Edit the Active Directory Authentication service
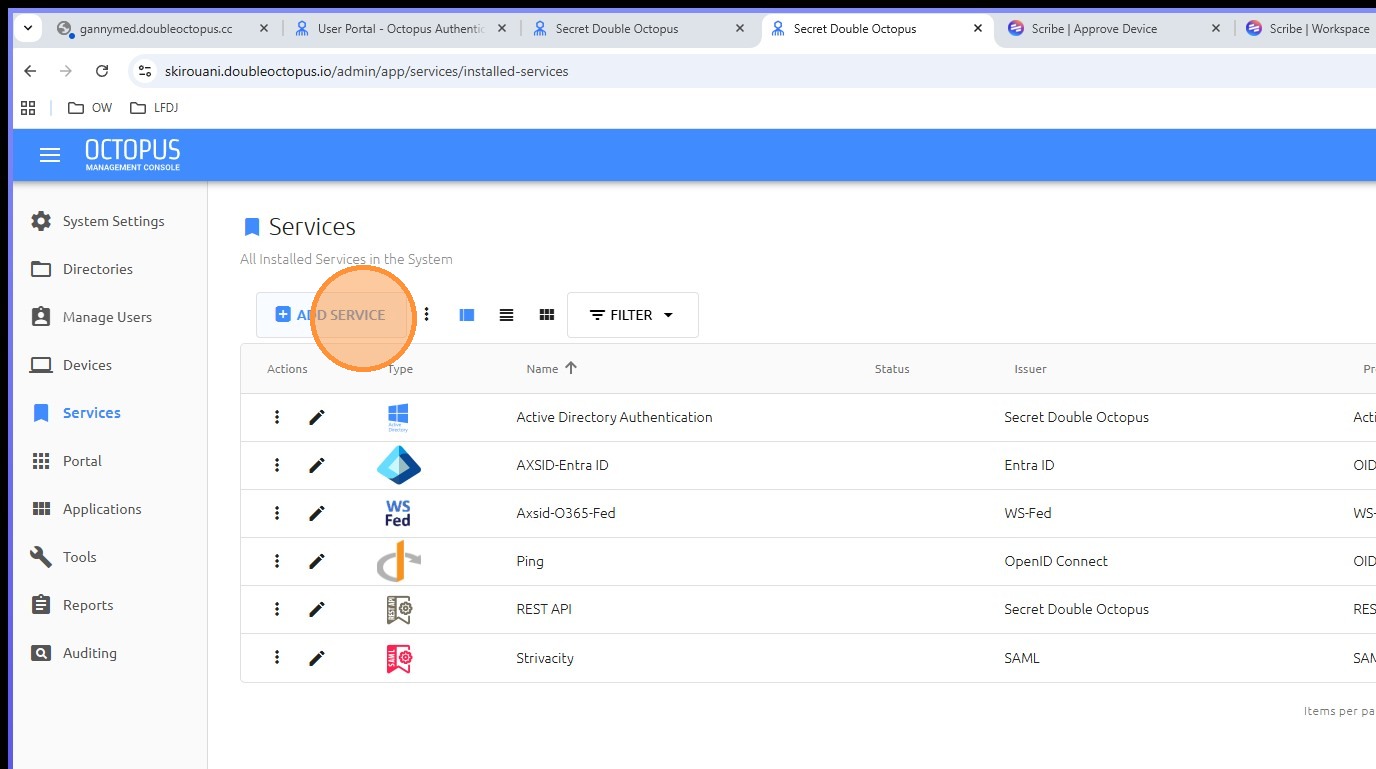This screenshot has width=1376, height=769. [x=317, y=417]
